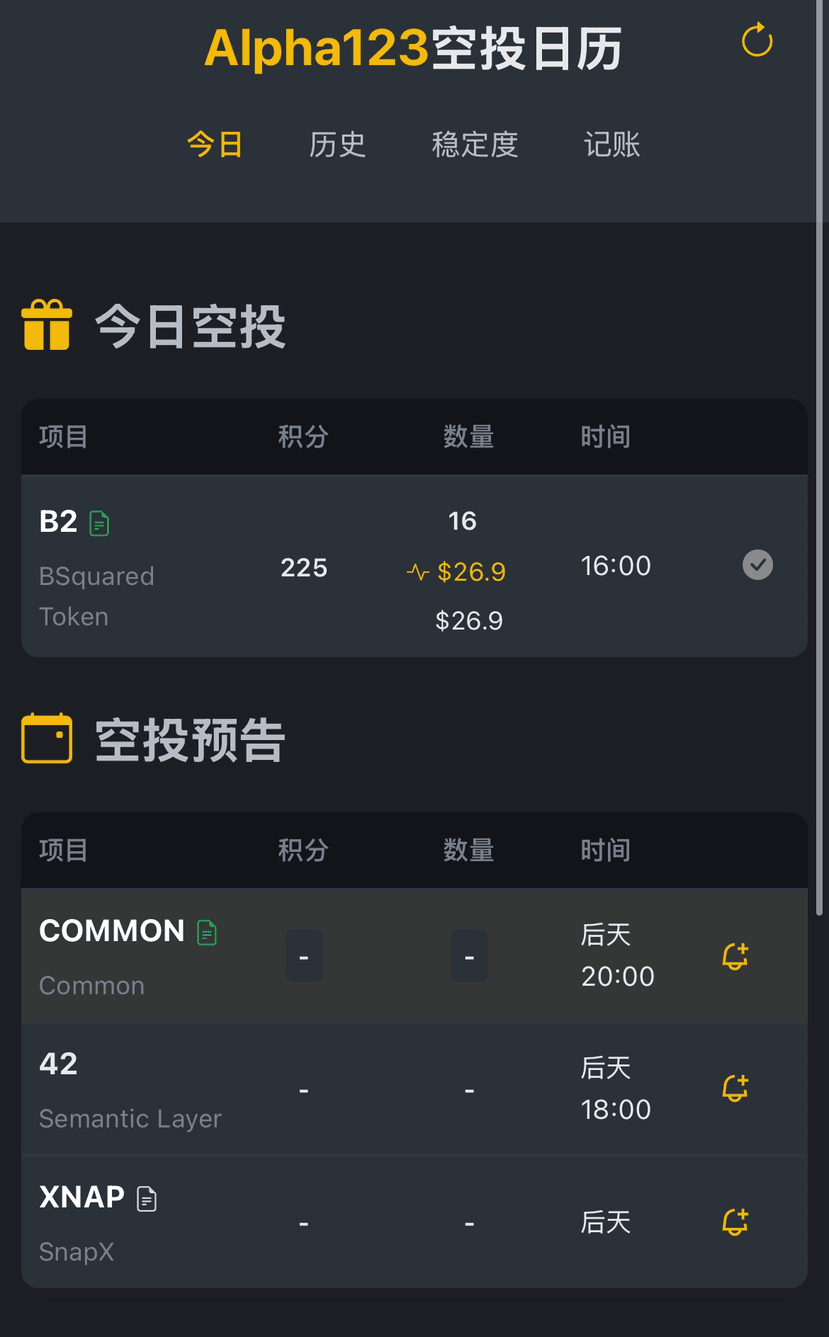Image resolution: width=829 pixels, height=1337 pixels.
Task: Open the XNAP document icon
Action: tap(147, 1198)
